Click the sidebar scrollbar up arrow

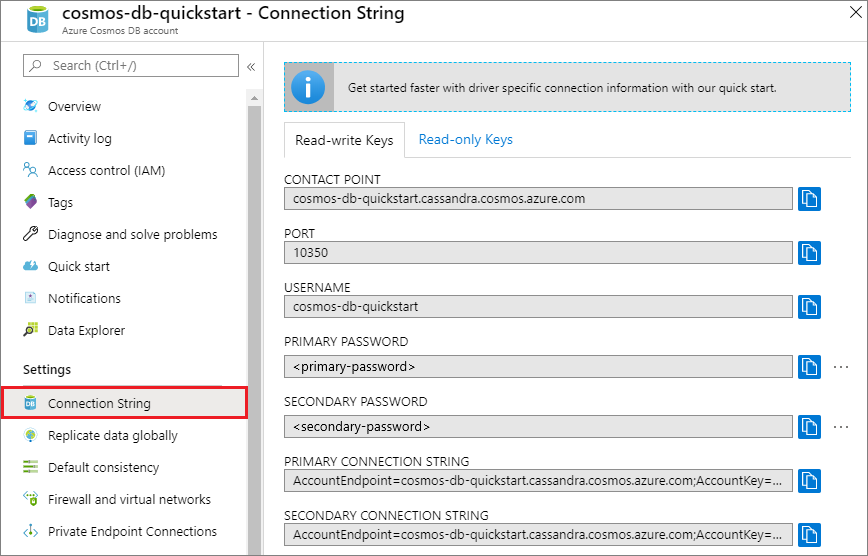[x=255, y=99]
